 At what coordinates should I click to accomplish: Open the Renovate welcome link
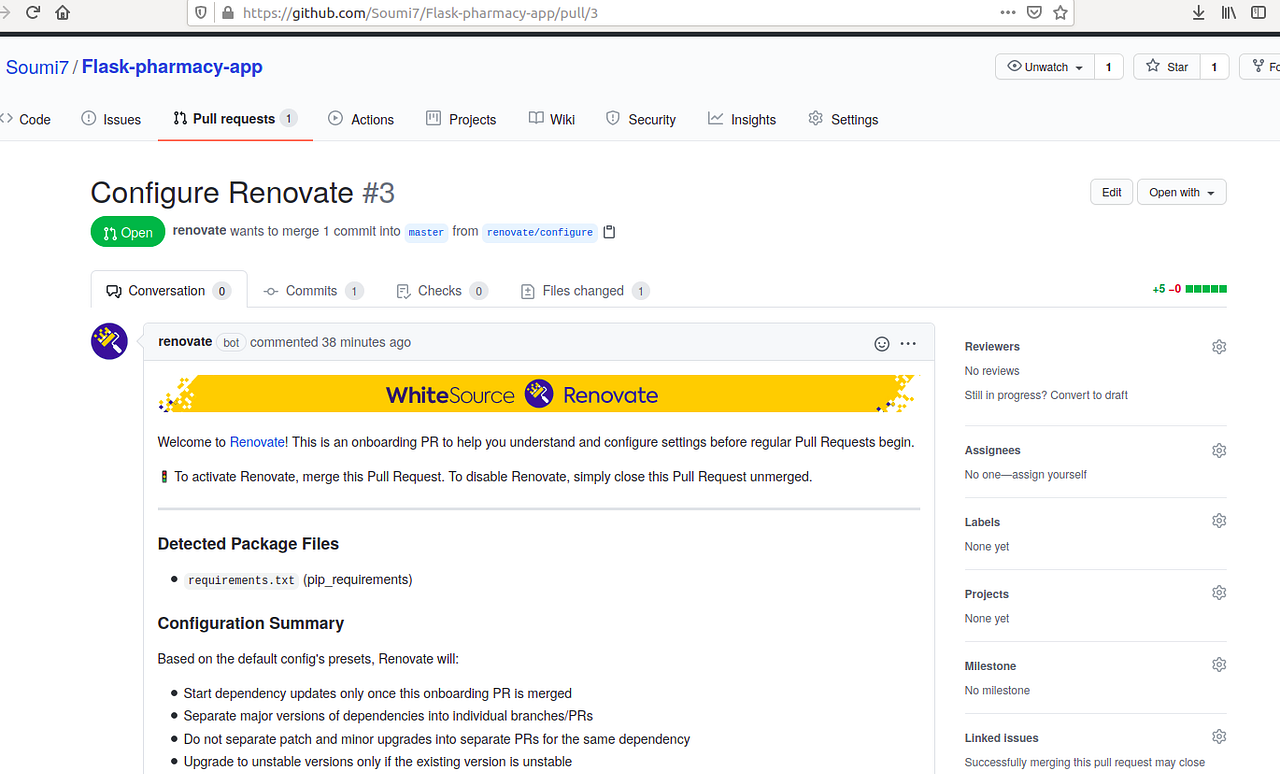[x=257, y=441]
